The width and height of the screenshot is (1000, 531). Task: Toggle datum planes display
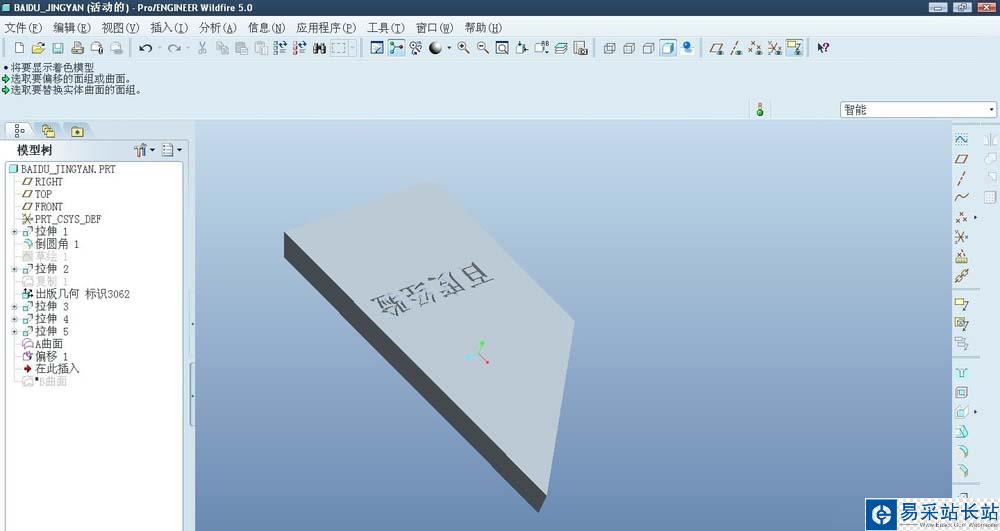[x=716, y=48]
